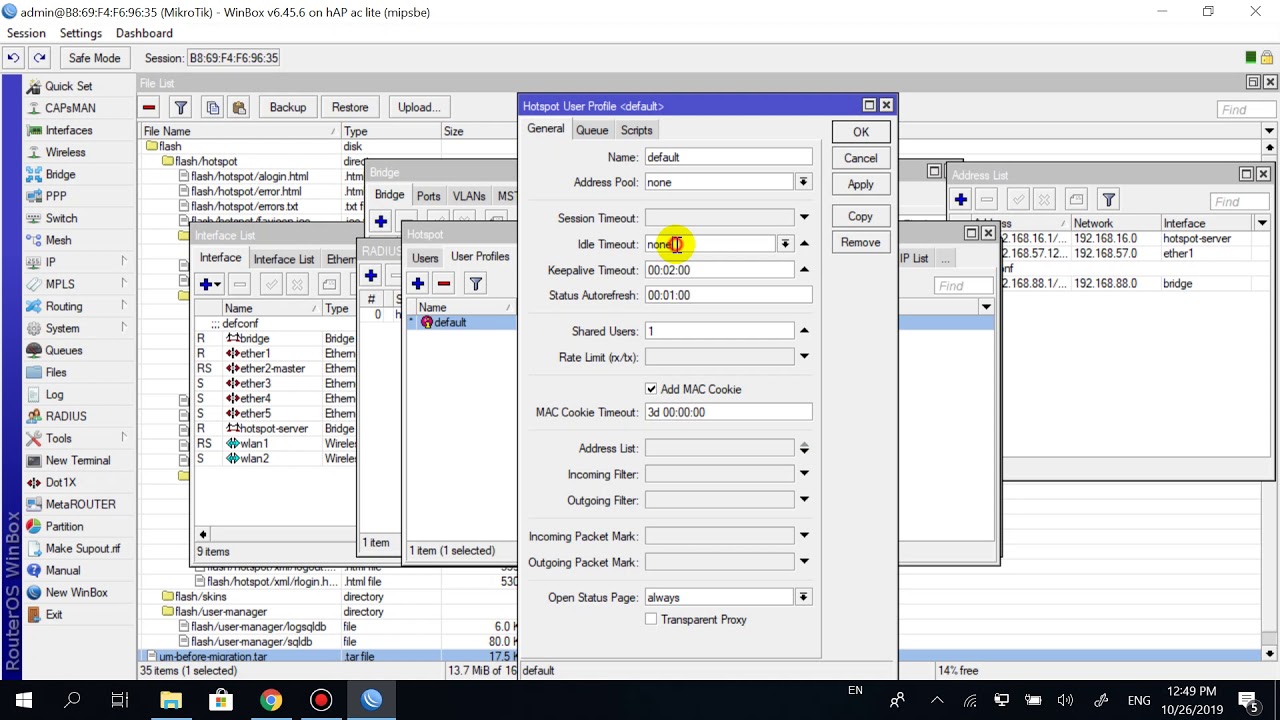This screenshot has height=720, width=1280.
Task: Open the Queues sidebar entry
Action: 64,350
